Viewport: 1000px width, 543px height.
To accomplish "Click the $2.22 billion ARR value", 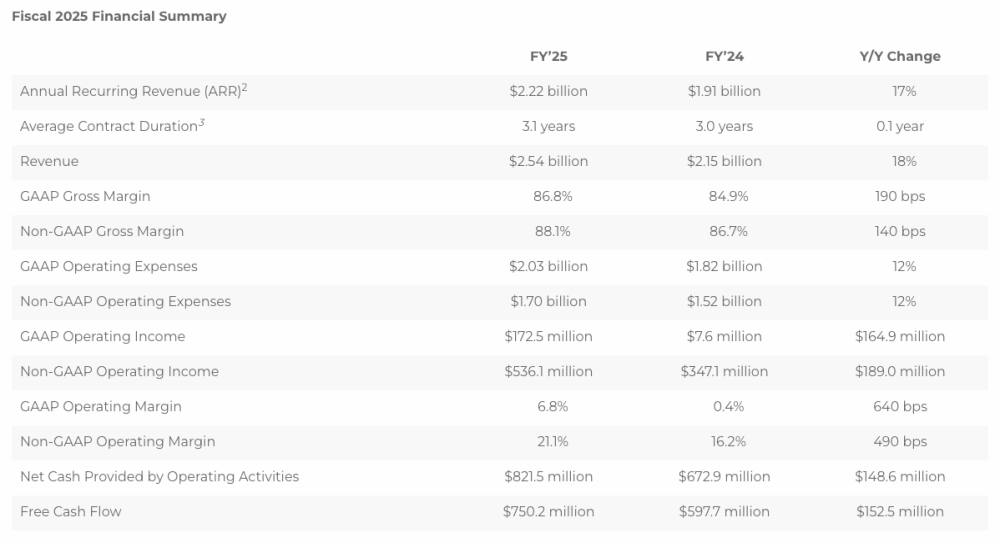I will 548,91.
